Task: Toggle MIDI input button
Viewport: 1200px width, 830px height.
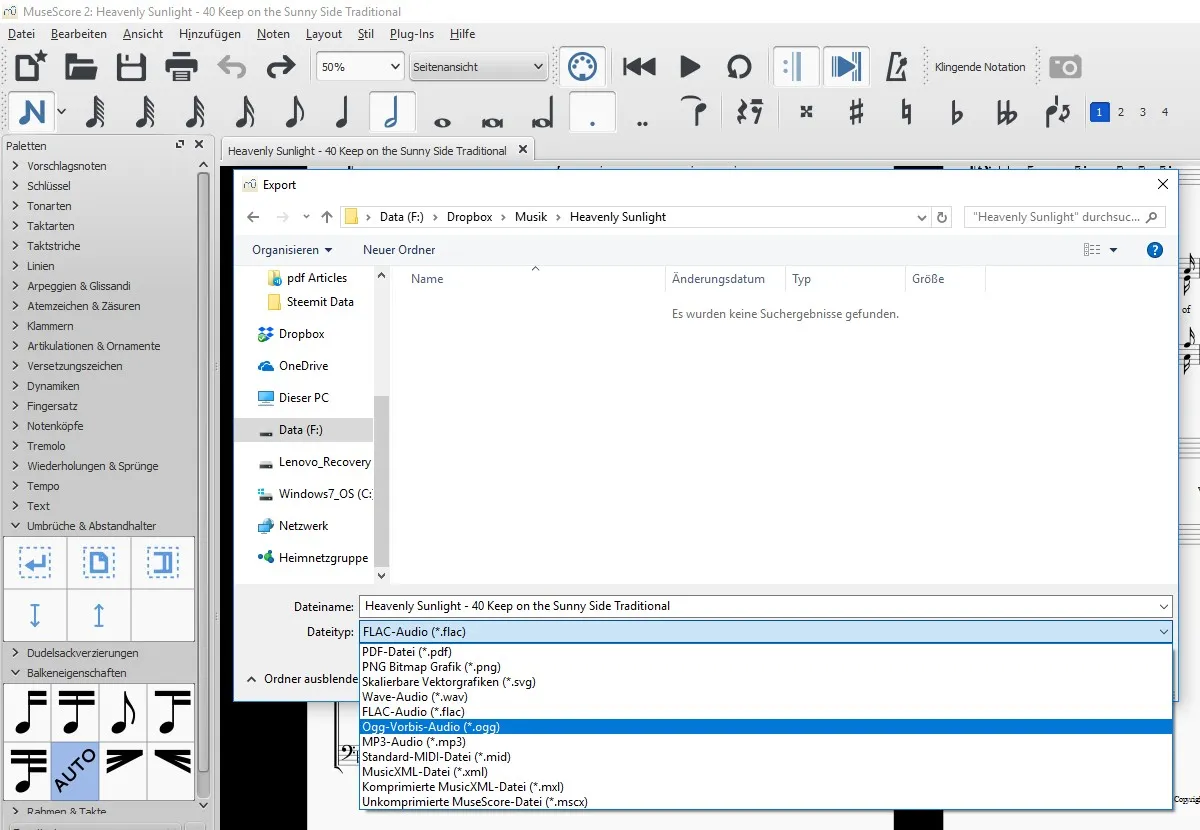Action: tap(581, 67)
